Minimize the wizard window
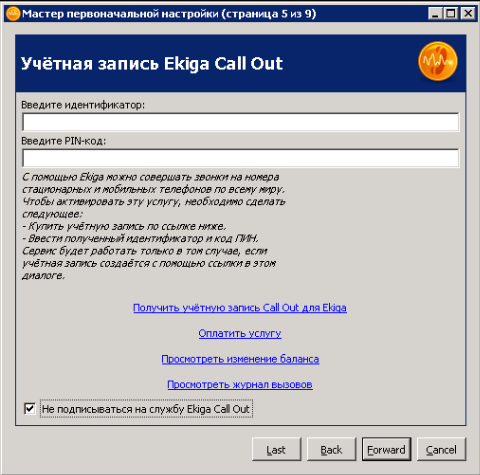This screenshot has height=475, width=480. click(x=435, y=14)
